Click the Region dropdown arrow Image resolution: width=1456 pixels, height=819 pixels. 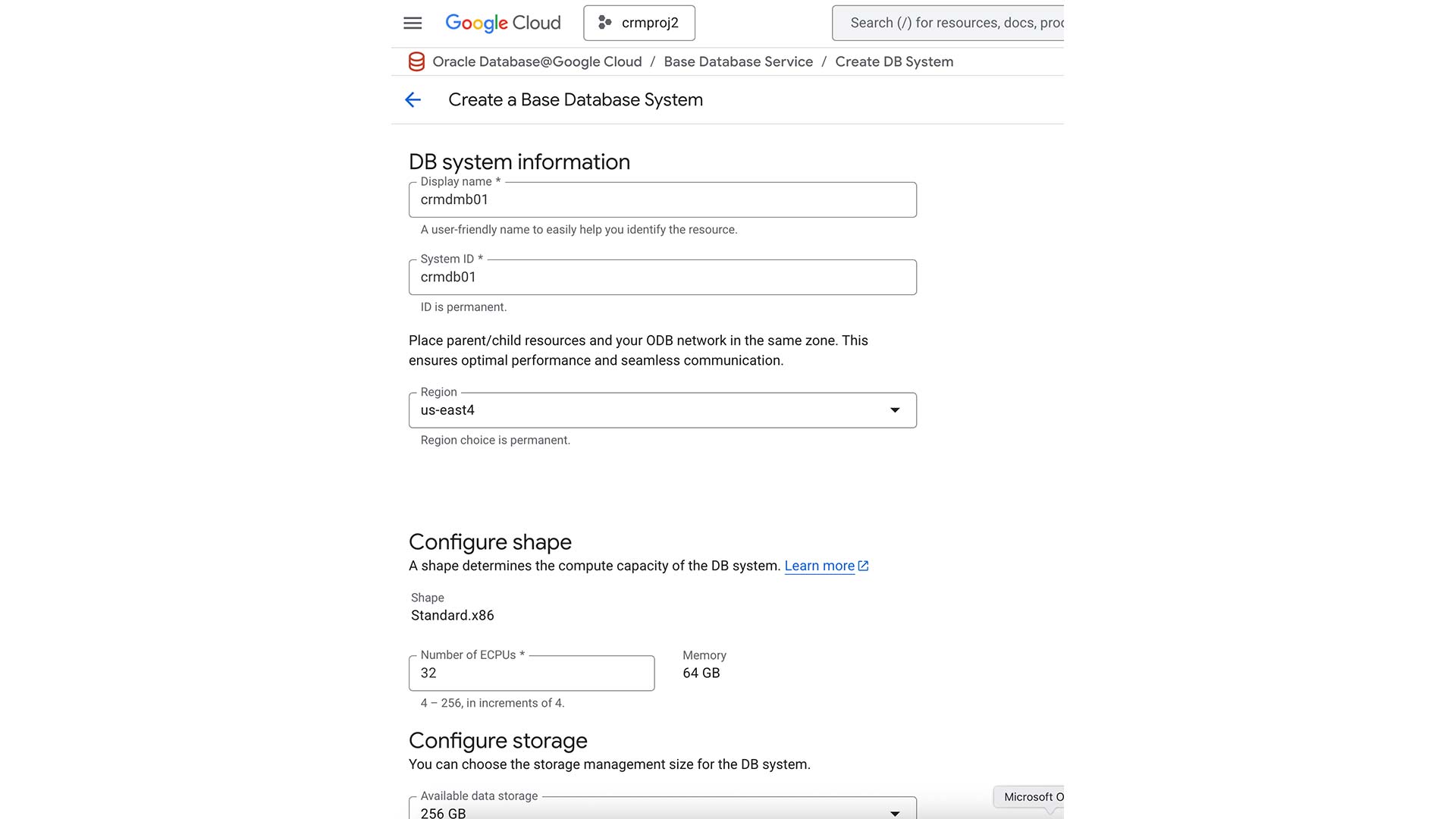(x=896, y=409)
